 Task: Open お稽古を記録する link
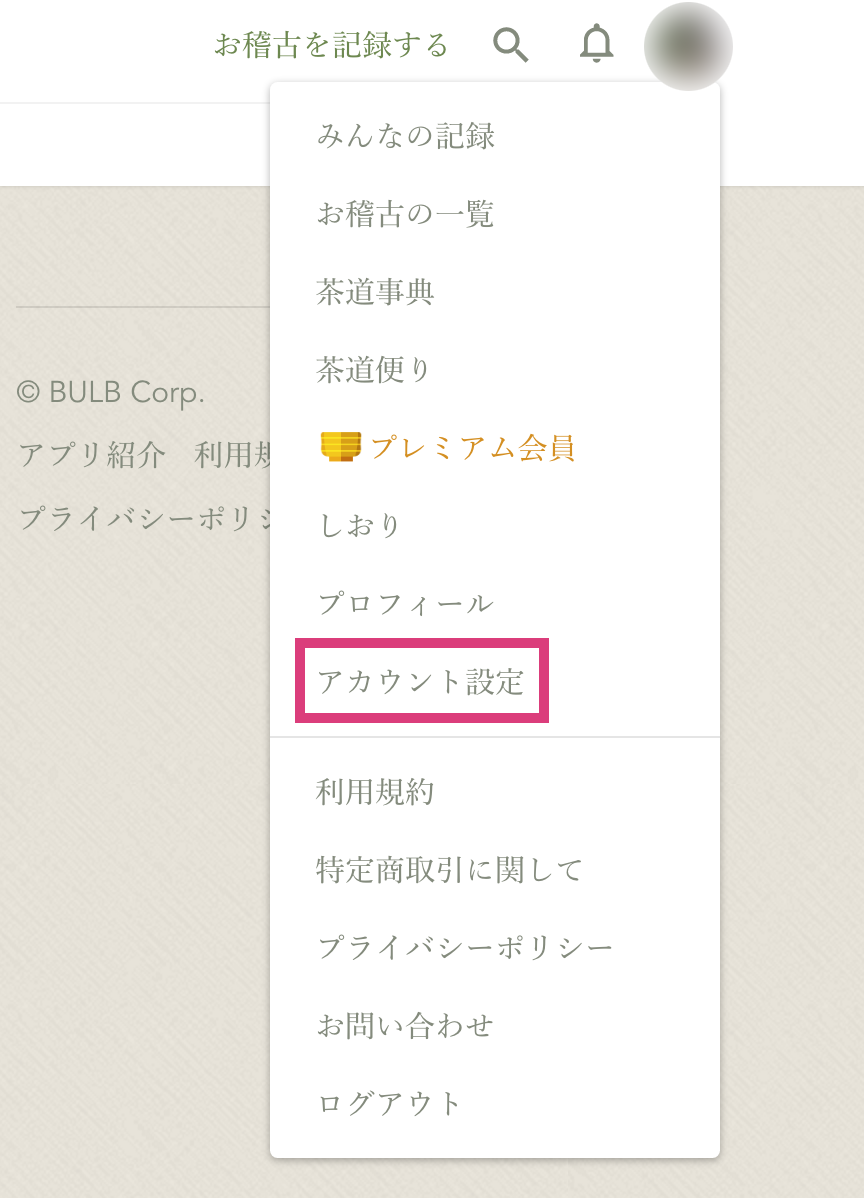pyautogui.click(x=332, y=45)
